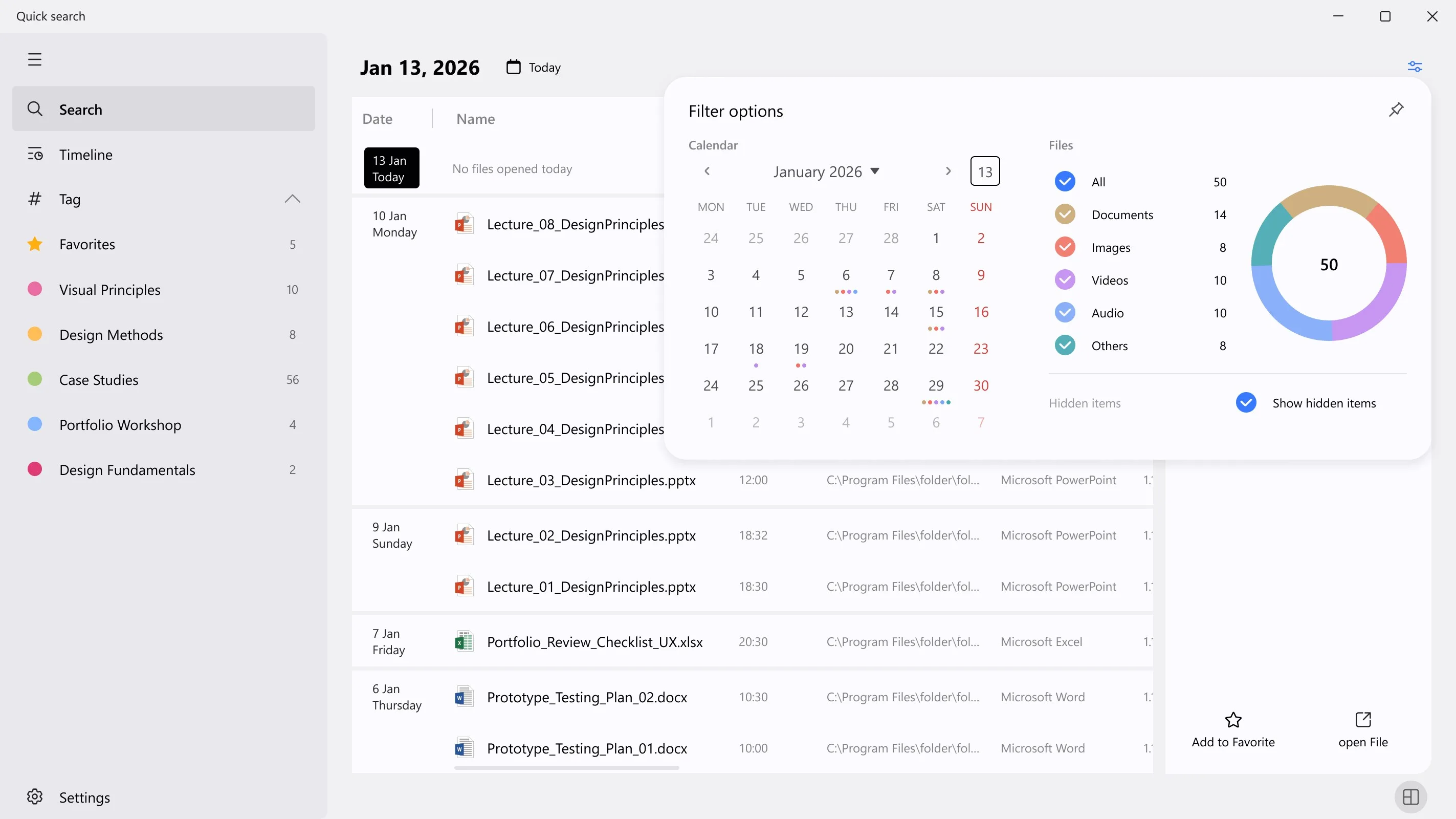Select the Search sidebar item

click(x=163, y=109)
